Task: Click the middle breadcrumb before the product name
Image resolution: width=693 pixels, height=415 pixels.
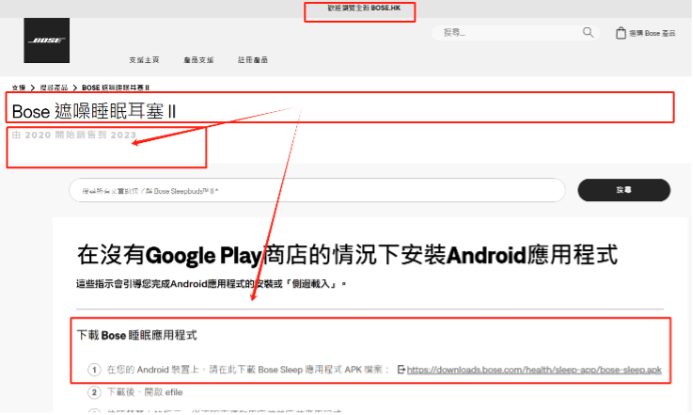Action: click(x=54, y=88)
